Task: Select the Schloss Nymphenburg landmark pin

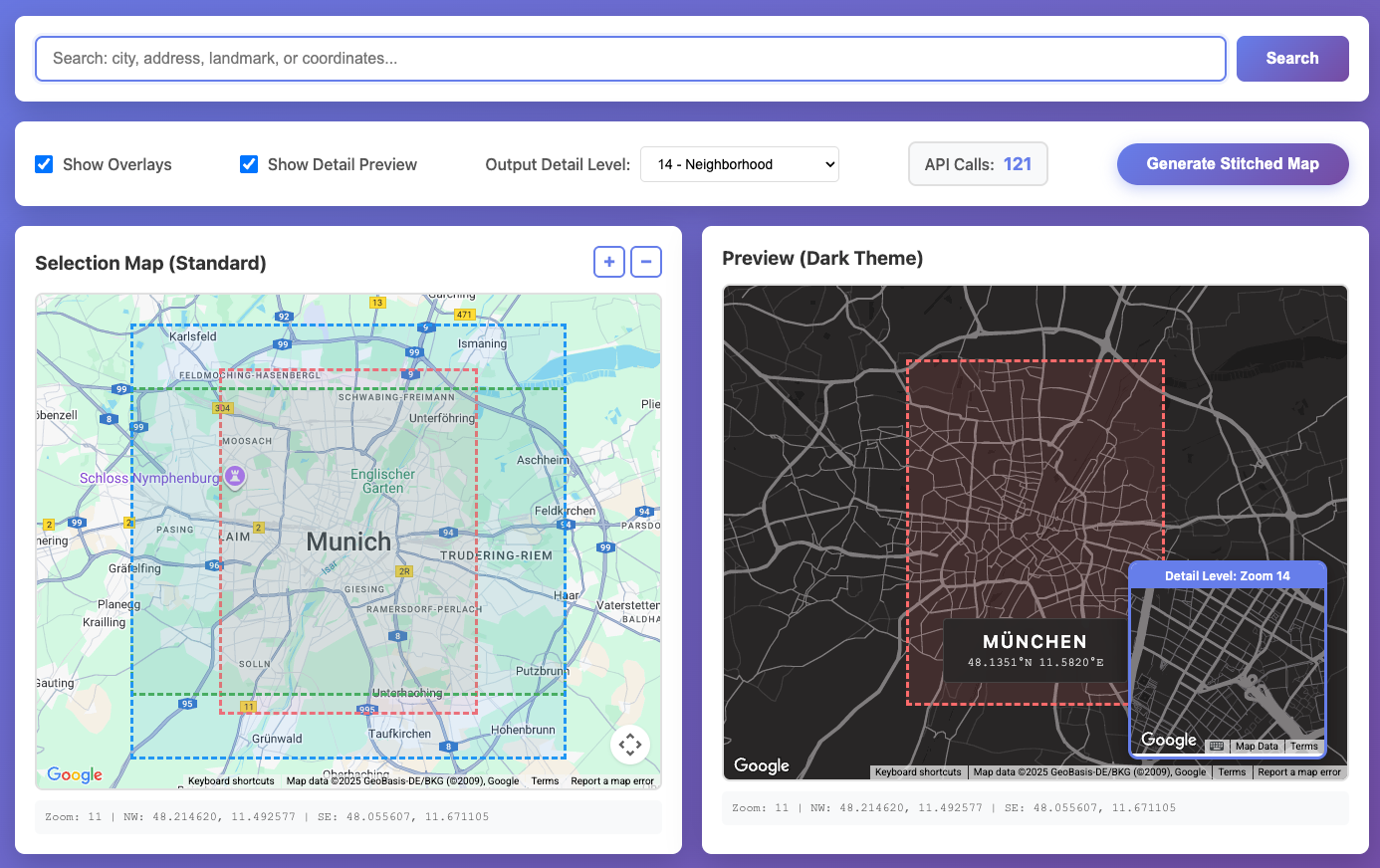Action: [x=235, y=477]
